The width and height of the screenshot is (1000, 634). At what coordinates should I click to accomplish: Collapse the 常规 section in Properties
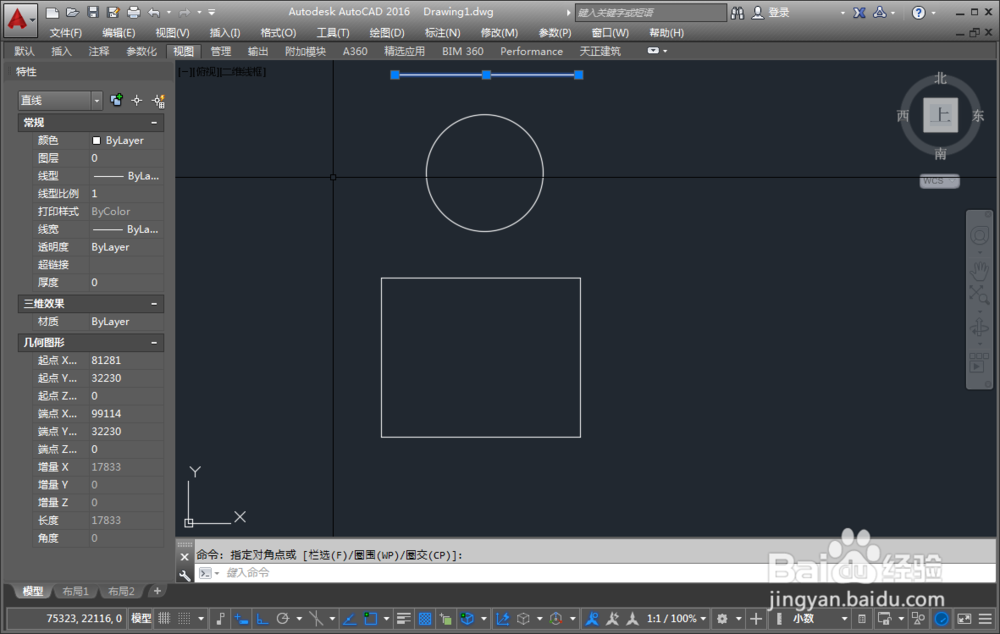(154, 122)
